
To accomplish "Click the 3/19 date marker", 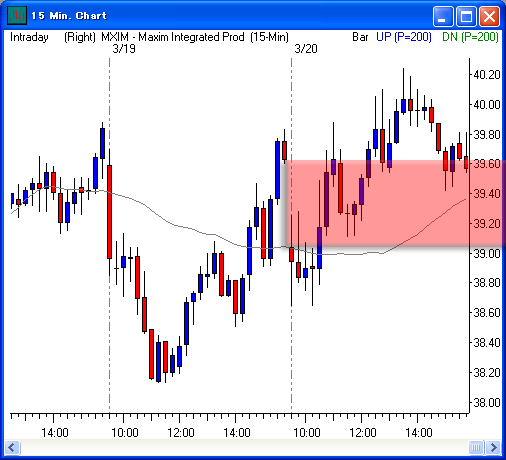I will [124, 49].
